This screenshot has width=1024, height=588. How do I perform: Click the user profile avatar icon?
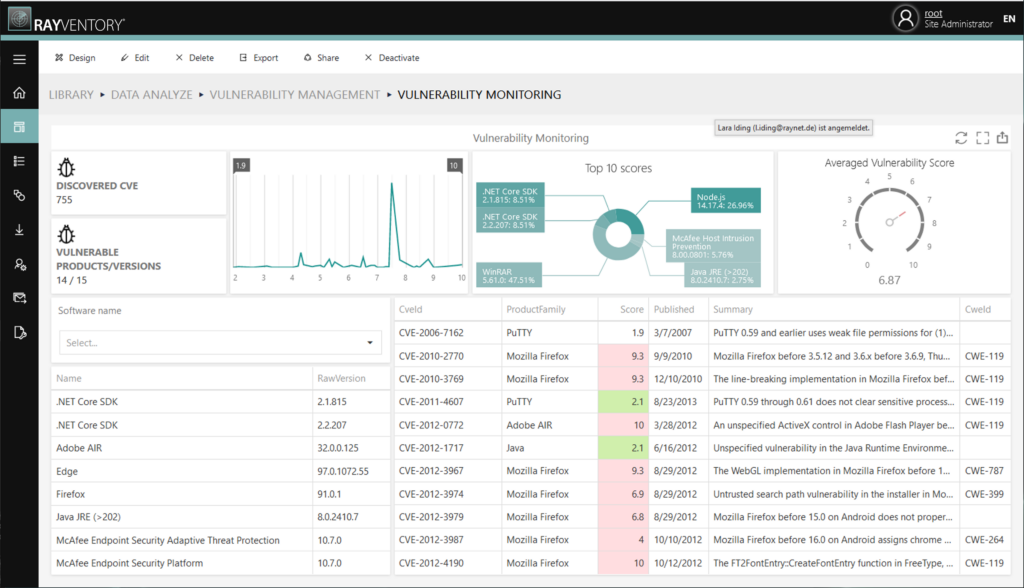point(905,18)
